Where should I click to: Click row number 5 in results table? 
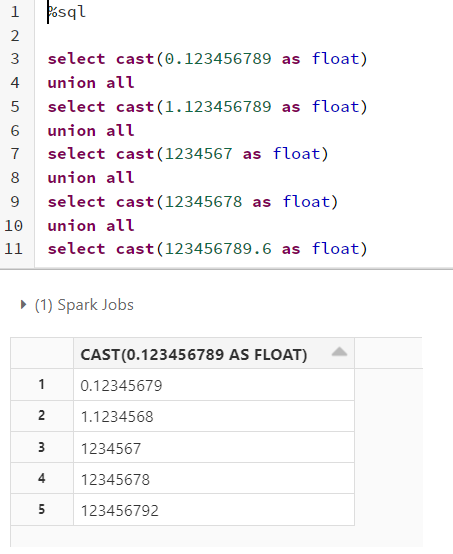42,509
